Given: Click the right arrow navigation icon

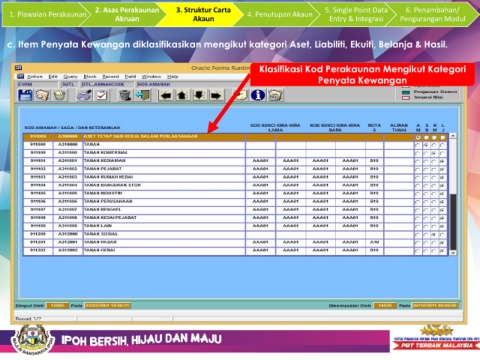Looking at the screenshot, I should (216, 96).
